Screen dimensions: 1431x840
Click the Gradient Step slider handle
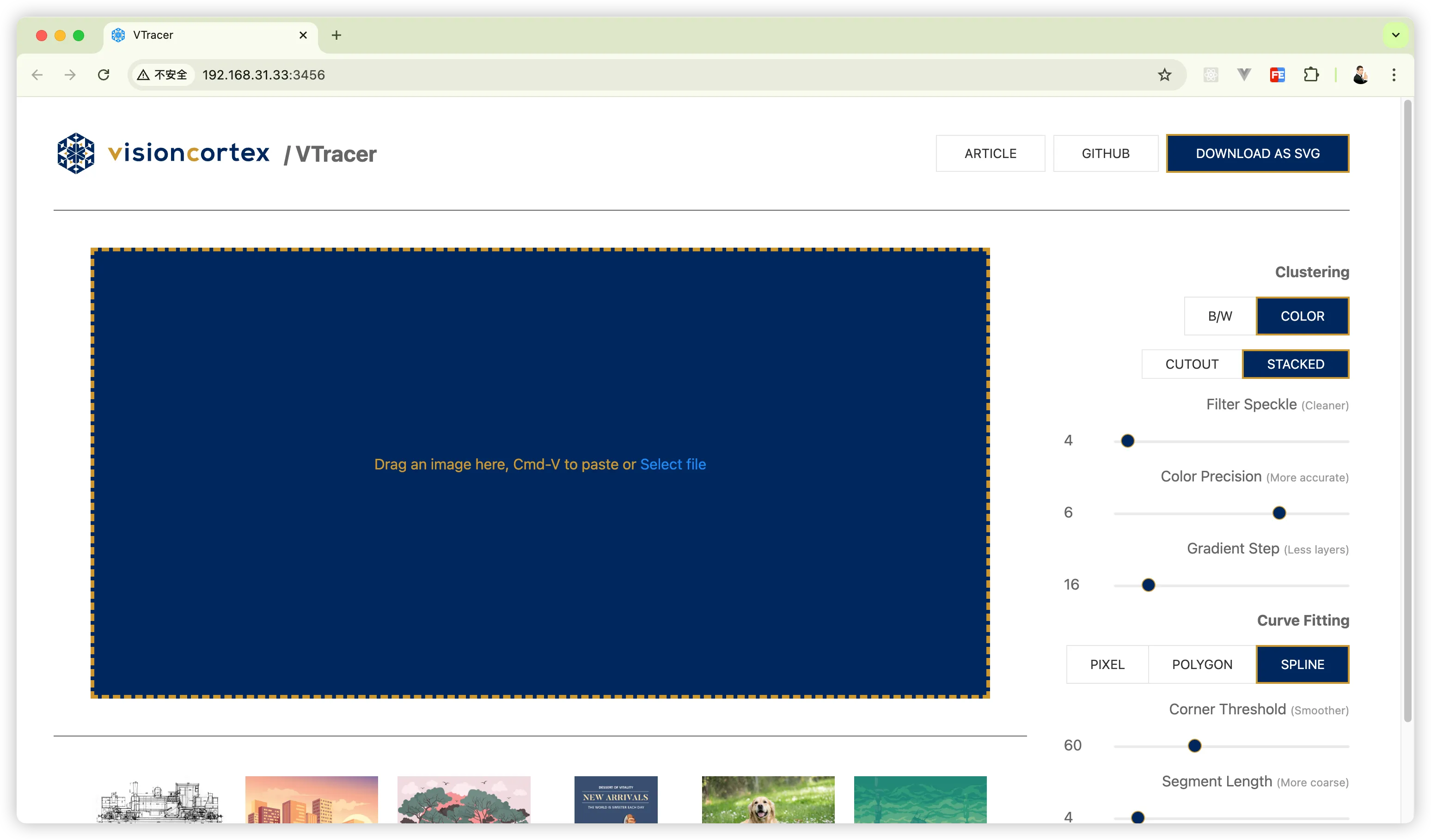(1148, 585)
